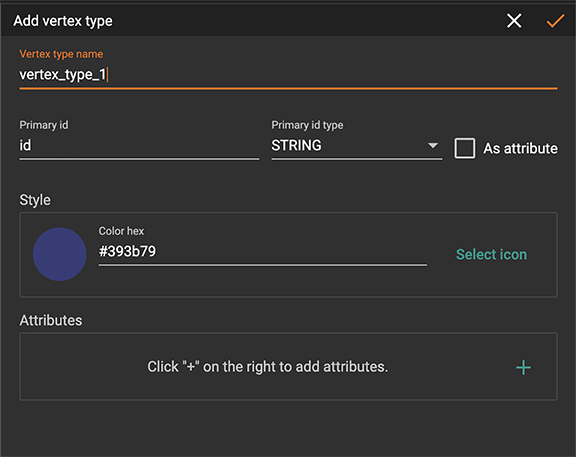Close the Add vertex type dialog

514,21
